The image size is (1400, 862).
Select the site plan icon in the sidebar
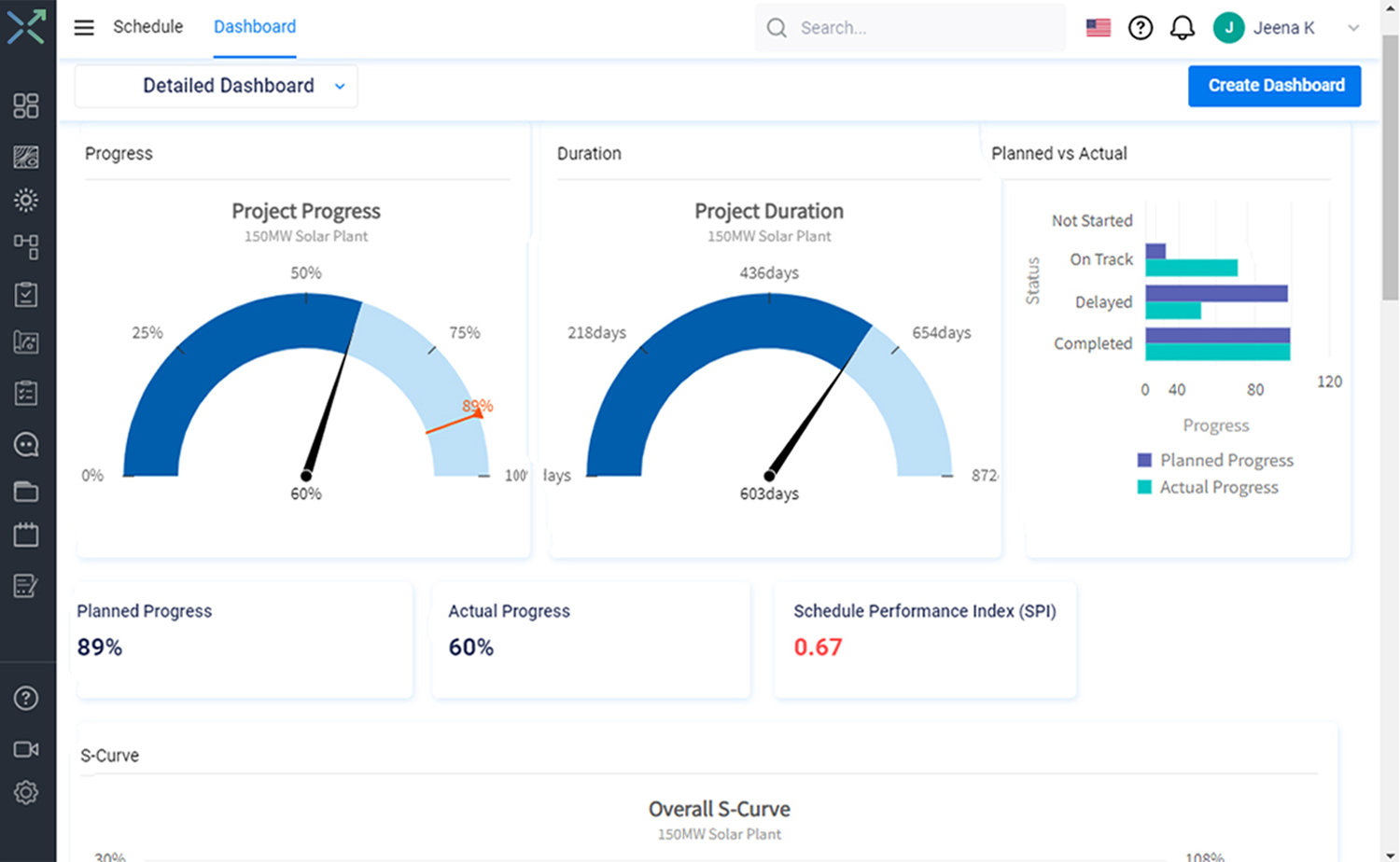point(27,342)
